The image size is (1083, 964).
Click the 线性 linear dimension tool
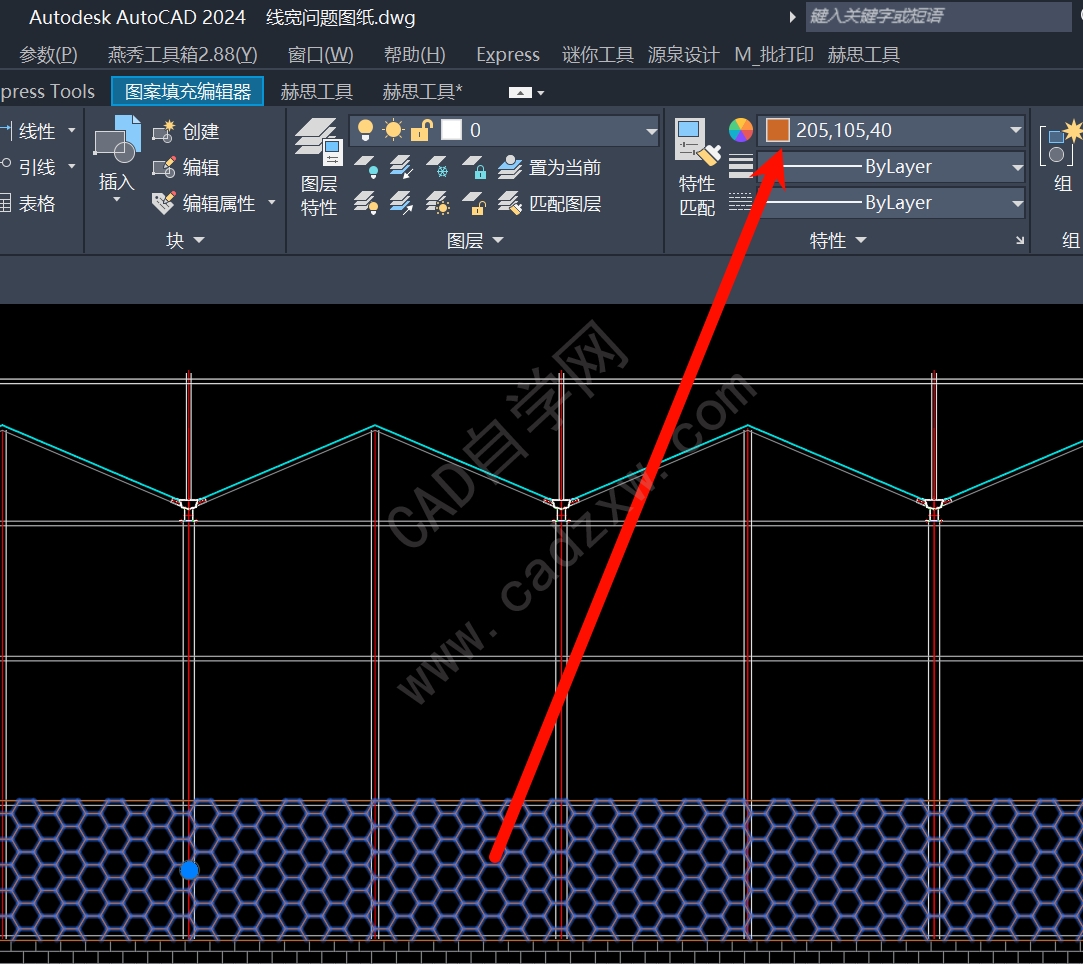(x=29, y=131)
